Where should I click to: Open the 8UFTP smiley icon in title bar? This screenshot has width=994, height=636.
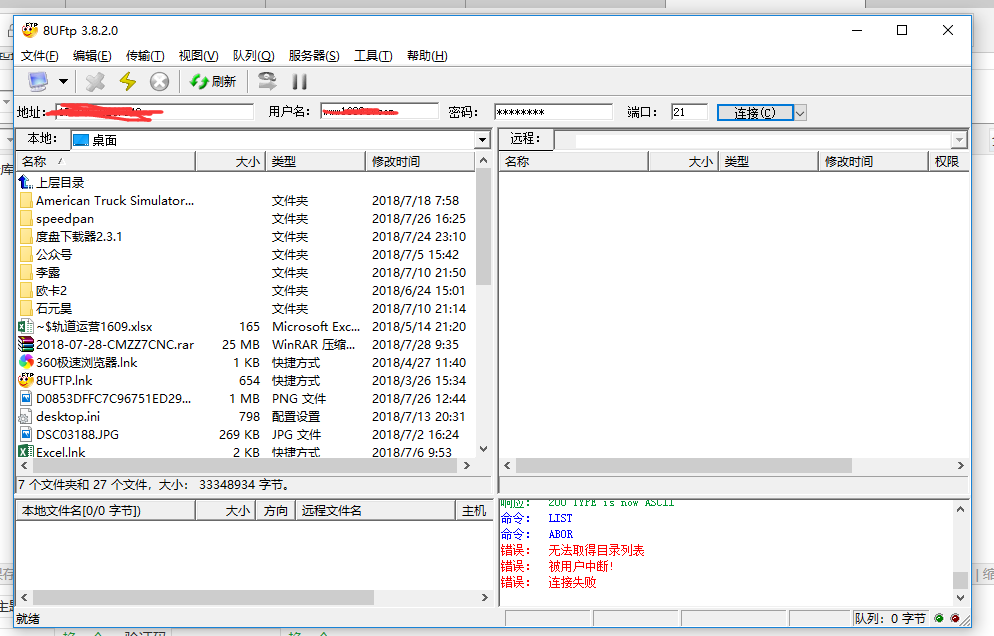pos(29,30)
